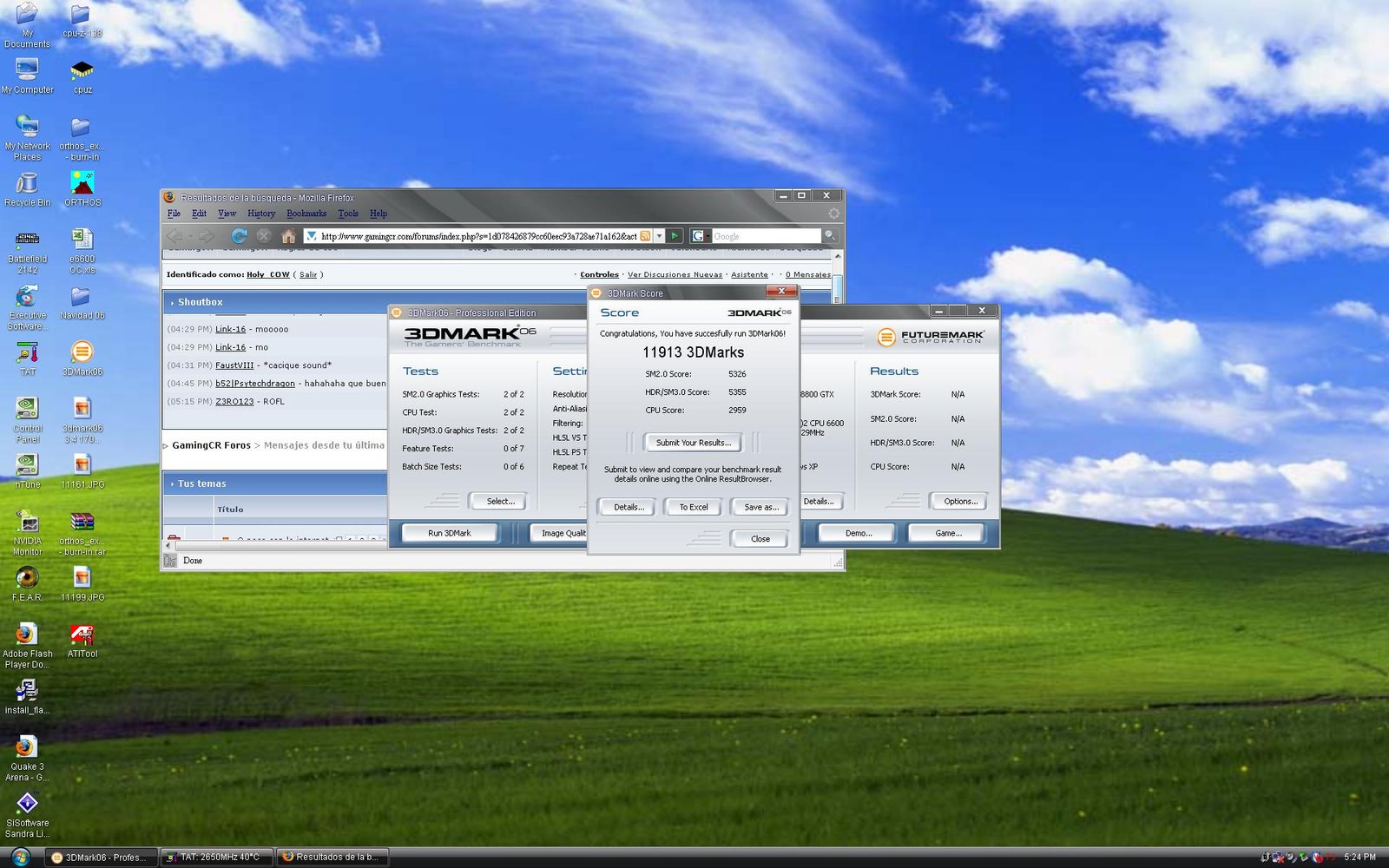The width and height of the screenshot is (1389, 868).
Task: Click the Firefox back arrow
Action: (174, 236)
